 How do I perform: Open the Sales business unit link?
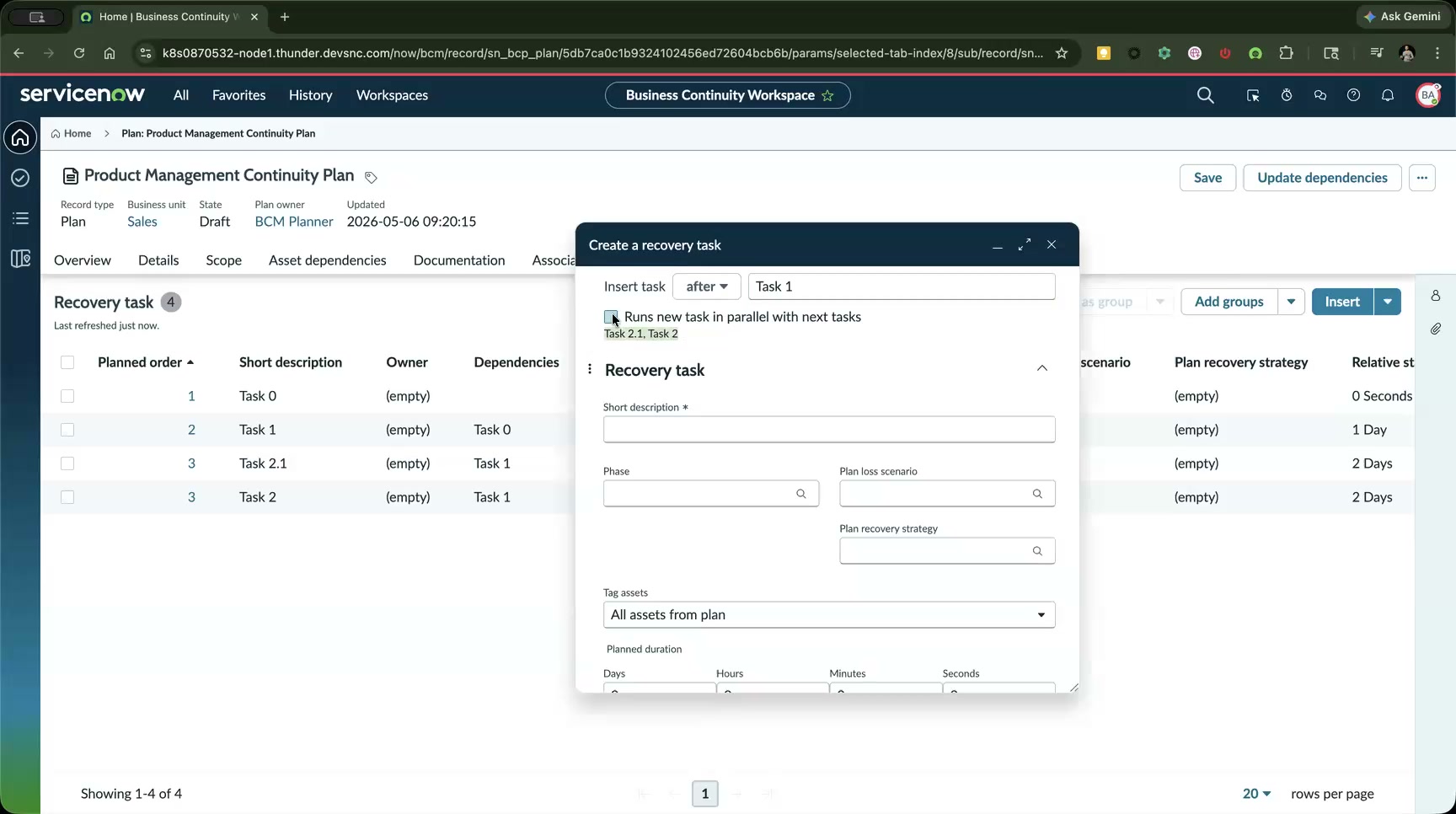coord(142,222)
